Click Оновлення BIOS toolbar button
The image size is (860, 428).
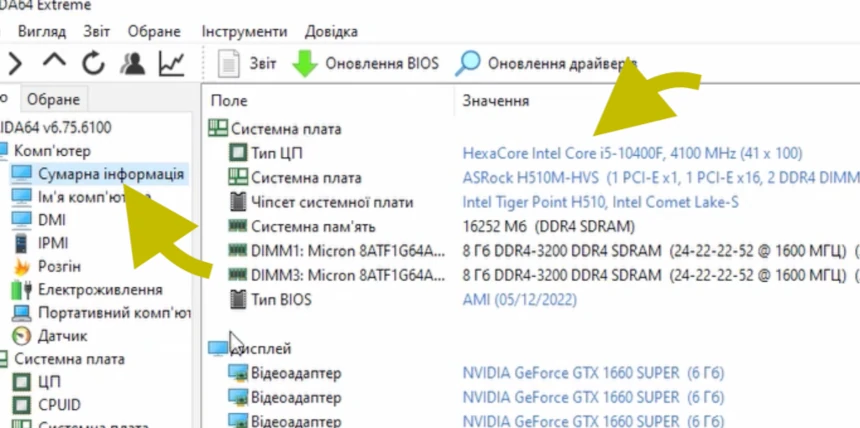pyautogui.click(x=365, y=64)
